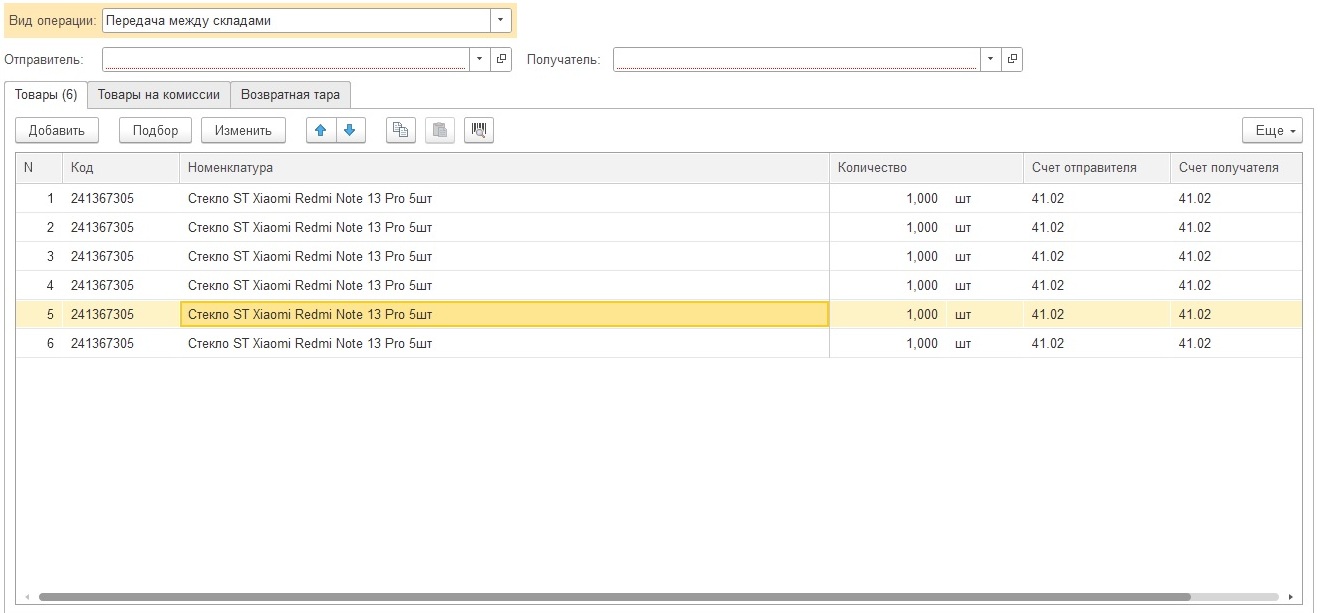Click the Счет отправителя column header
This screenshot has height=613, width=1328.
pos(1097,168)
